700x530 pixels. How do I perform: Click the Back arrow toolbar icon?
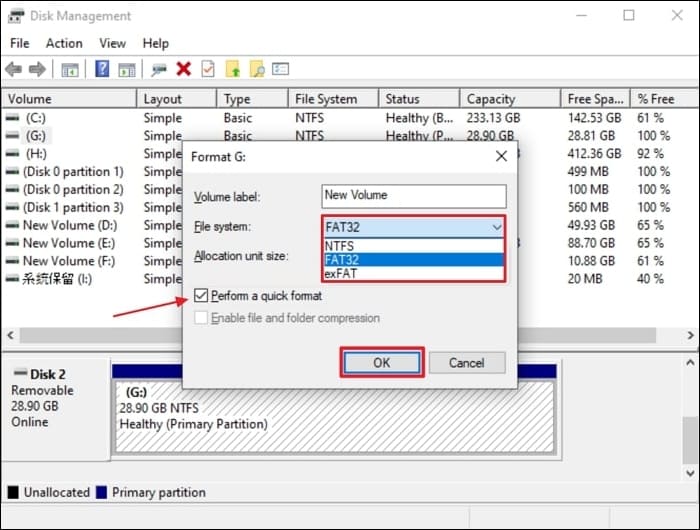[13, 69]
